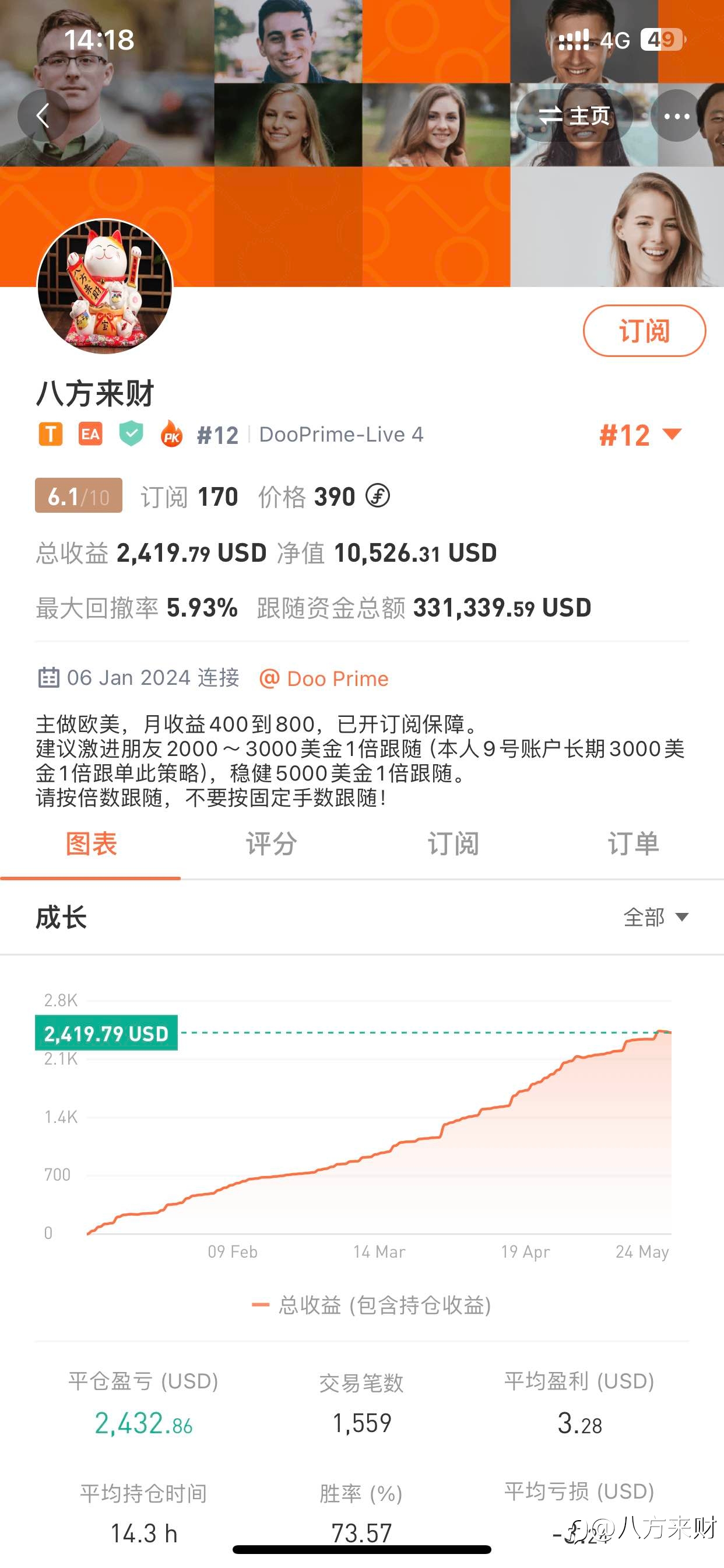Select the 图表 chart tab
The width and height of the screenshot is (724, 1568).
point(91,845)
